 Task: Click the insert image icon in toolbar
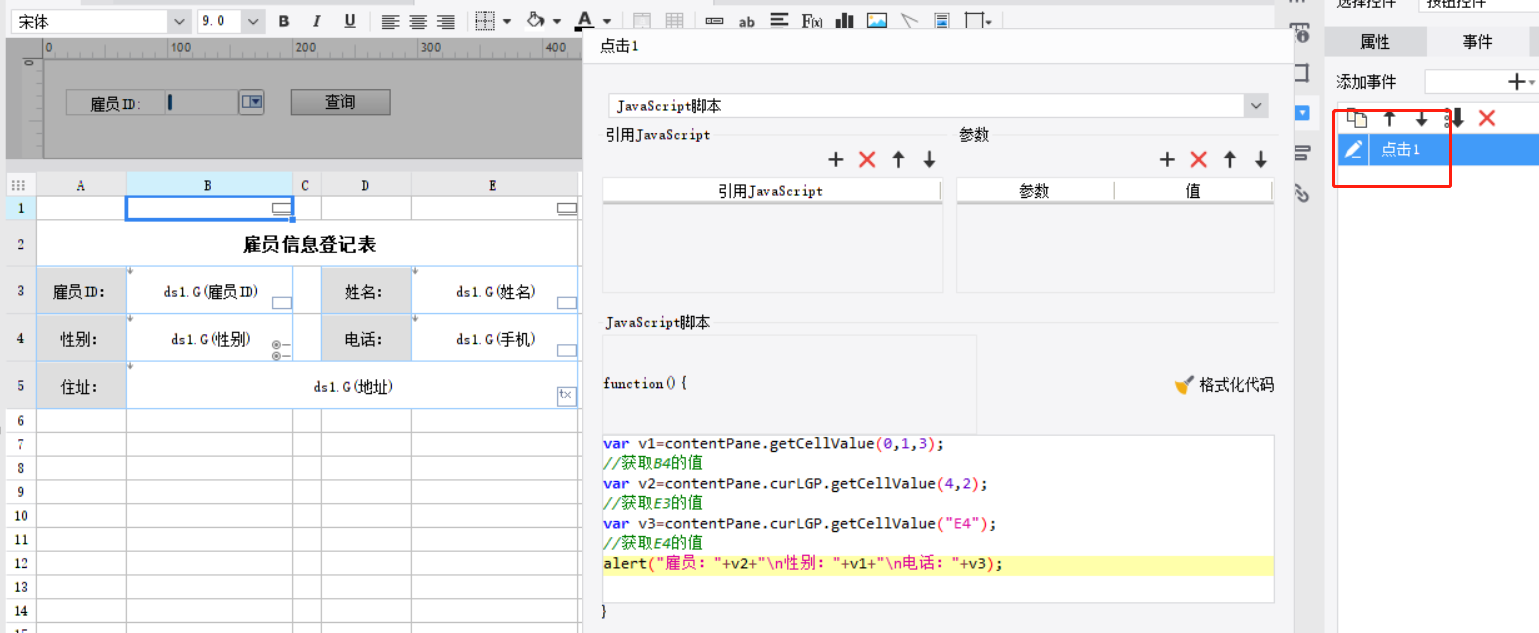point(876,21)
